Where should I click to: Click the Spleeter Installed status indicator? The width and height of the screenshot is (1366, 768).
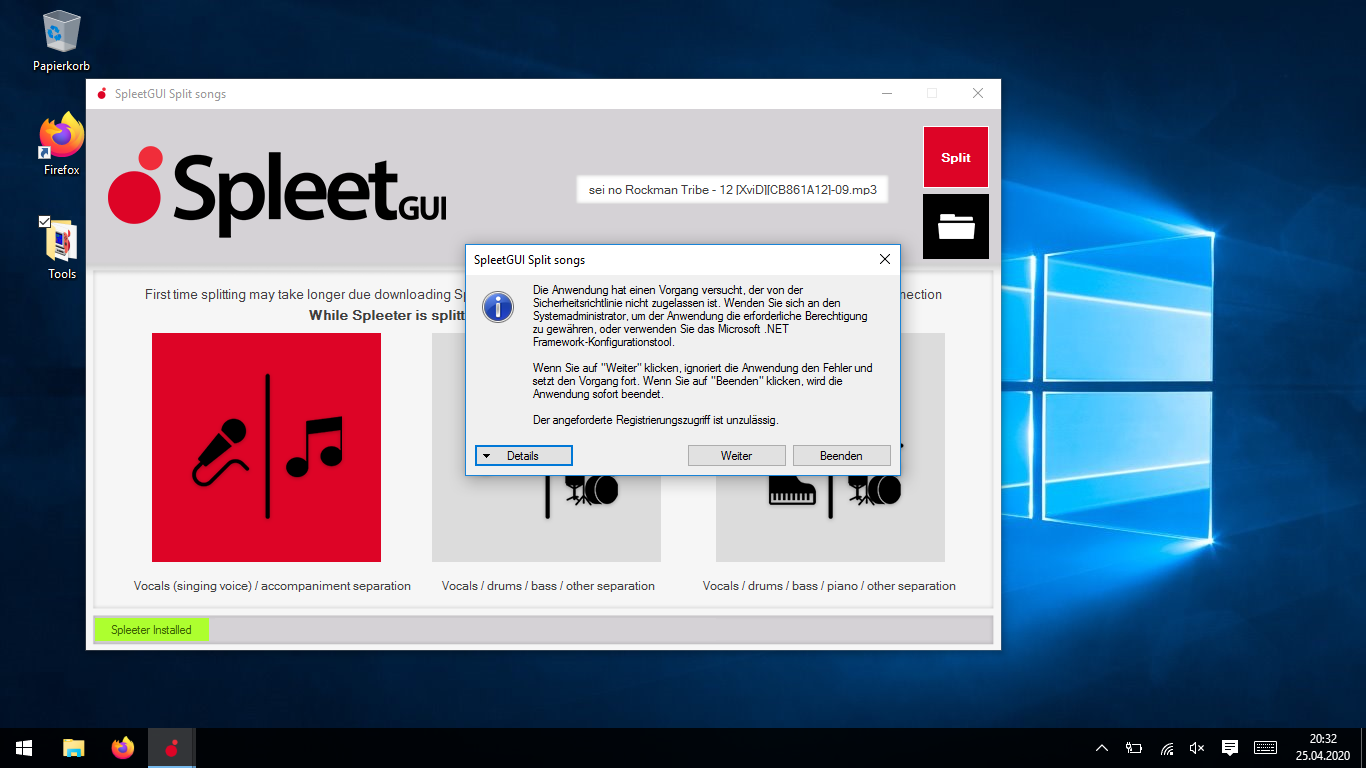pos(151,629)
